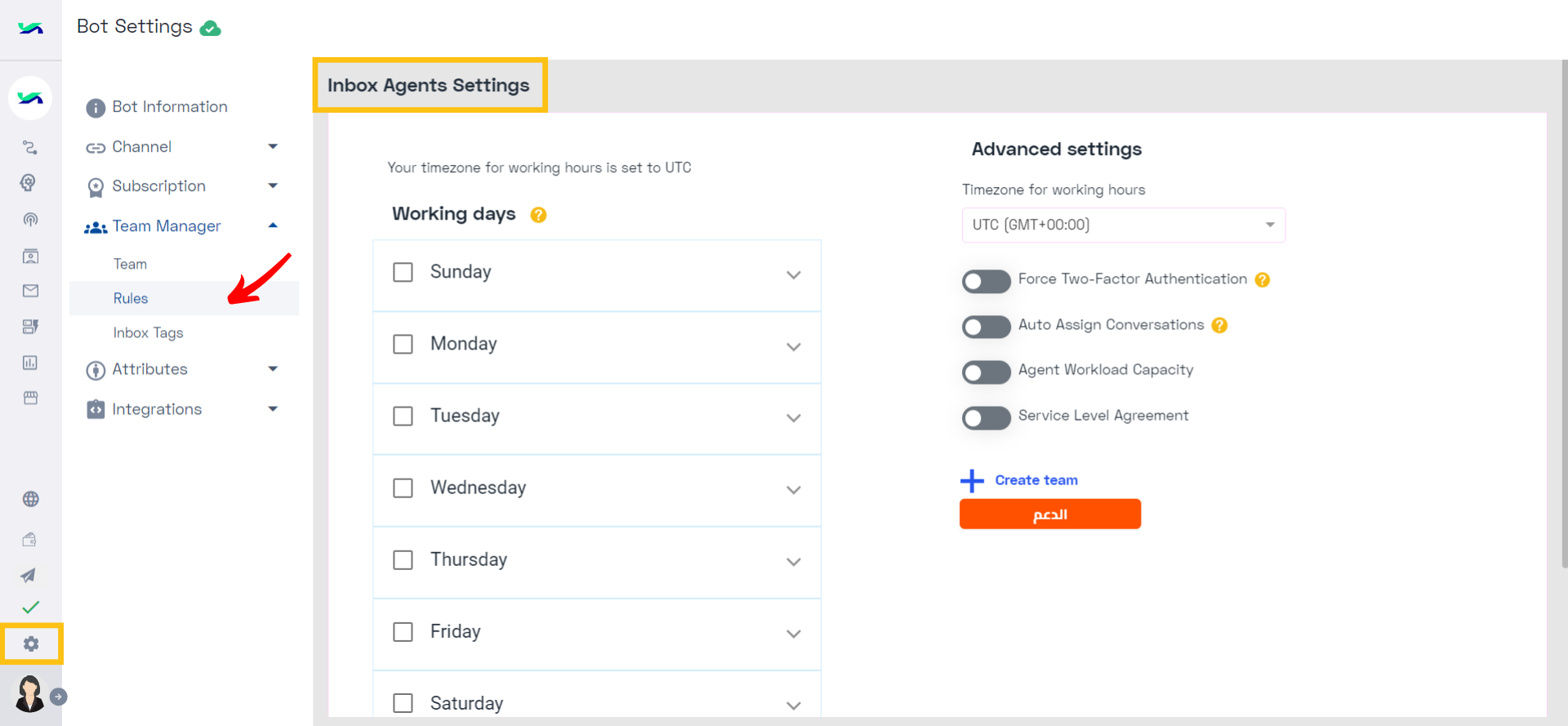This screenshot has height=726, width=1568.
Task: Expand the Tuesday row chevron
Action: point(793,418)
